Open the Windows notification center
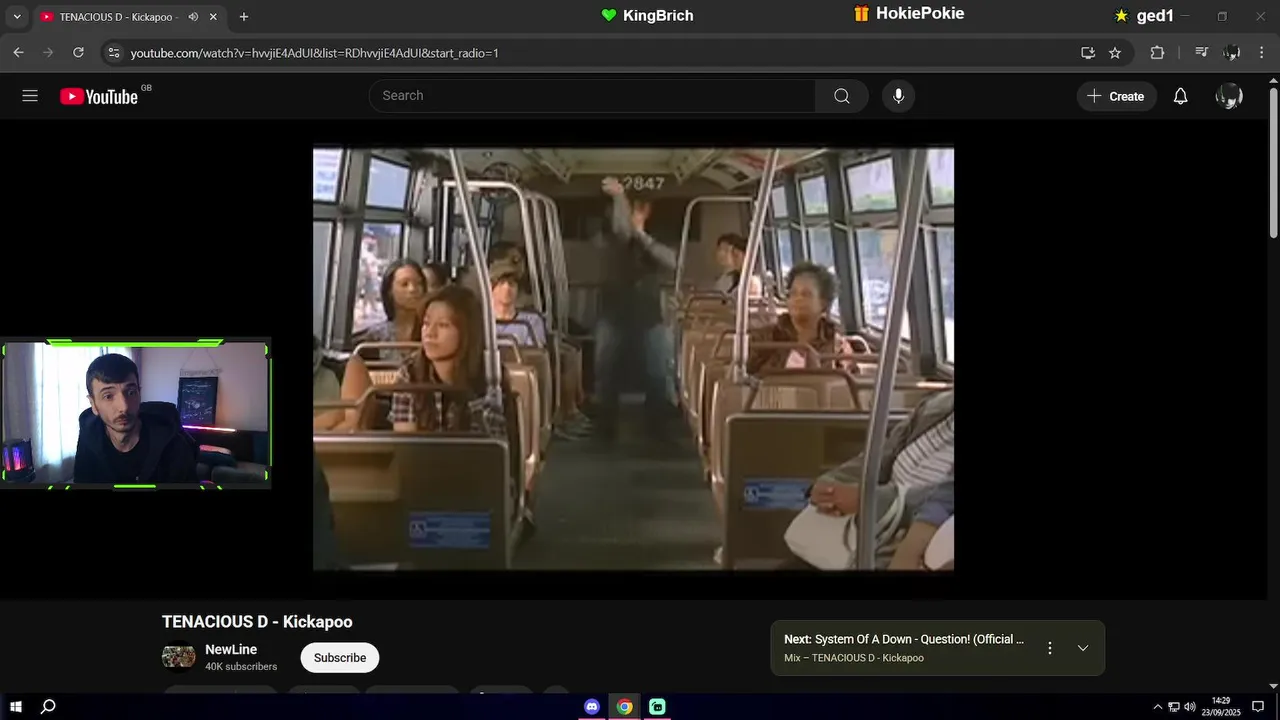1280x720 pixels. pos(1258,707)
